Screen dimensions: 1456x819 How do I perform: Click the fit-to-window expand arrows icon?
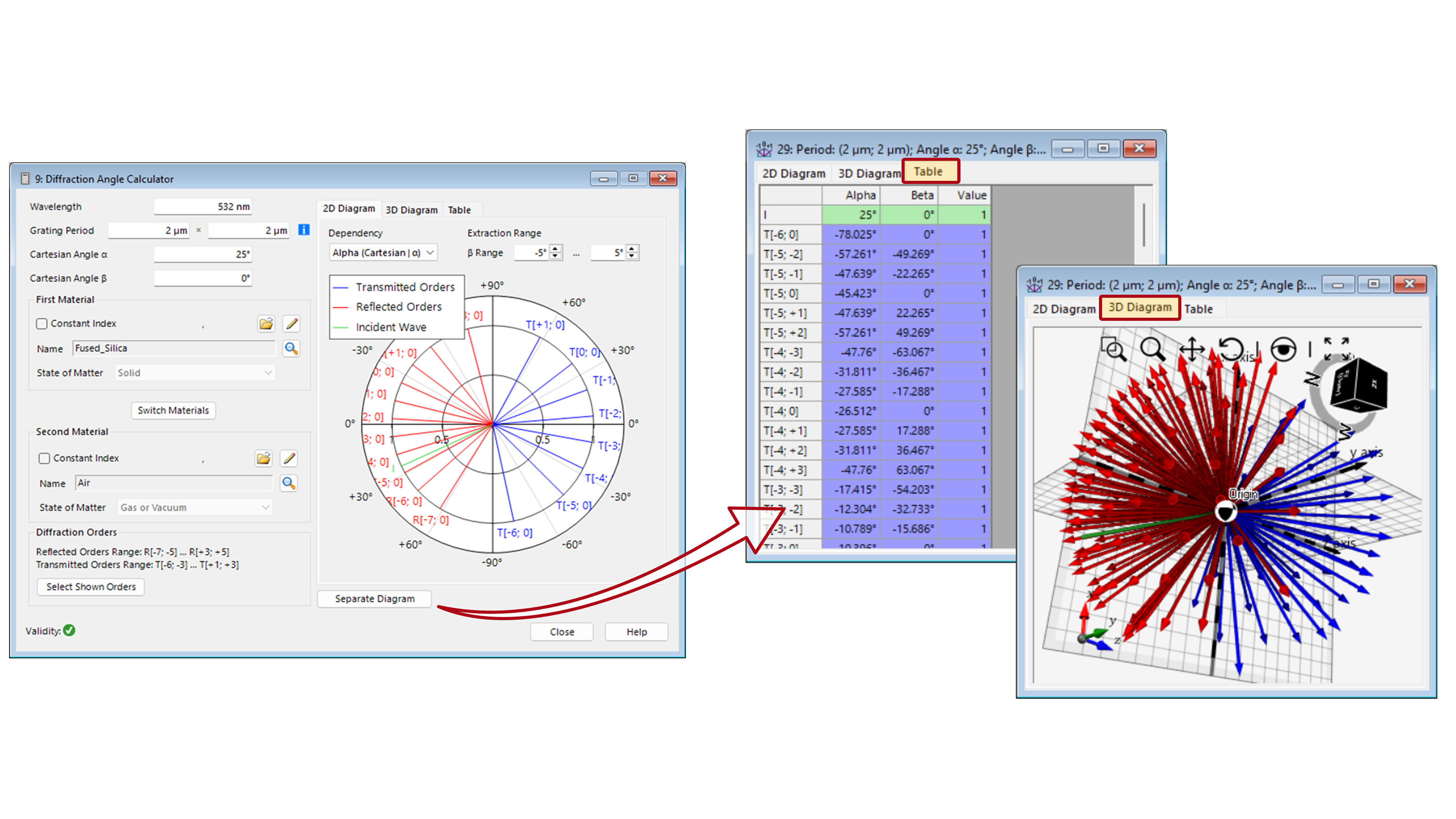coord(1336,349)
